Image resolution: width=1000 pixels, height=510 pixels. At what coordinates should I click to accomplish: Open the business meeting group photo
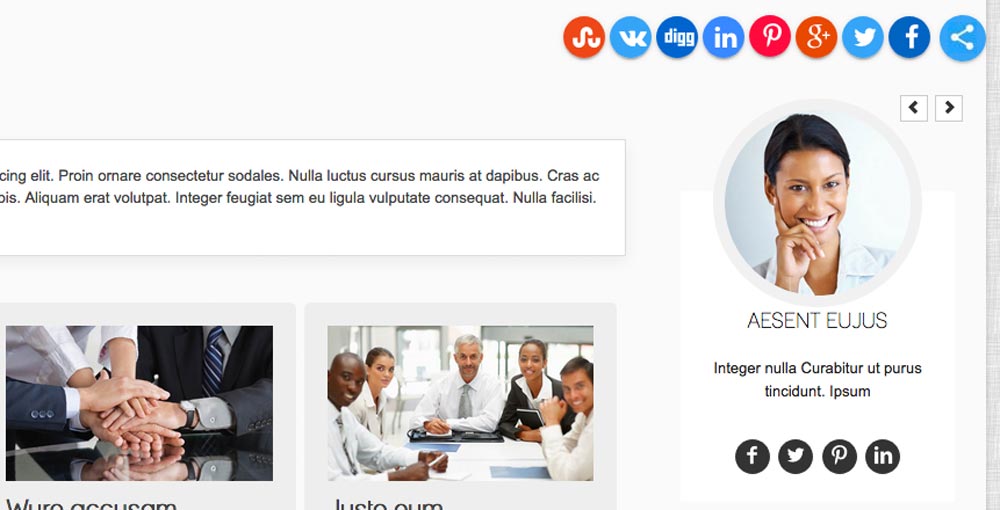460,403
